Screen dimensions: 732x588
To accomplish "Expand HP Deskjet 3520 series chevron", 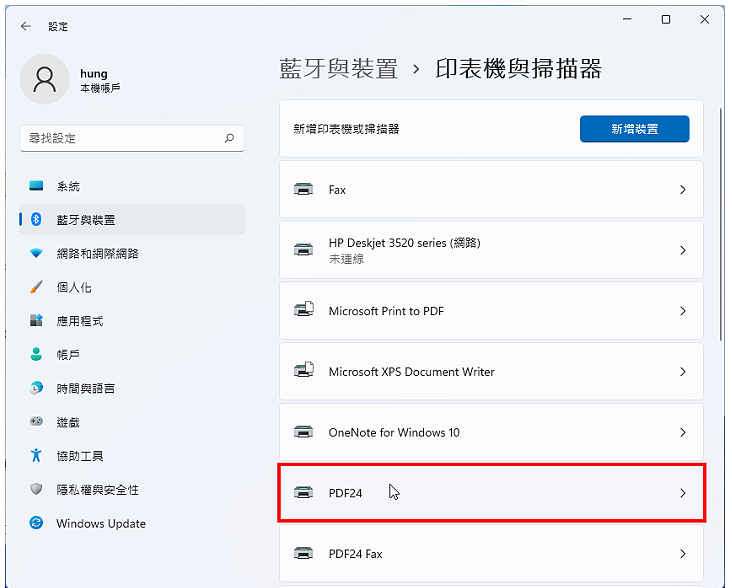I will tap(683, 251).
